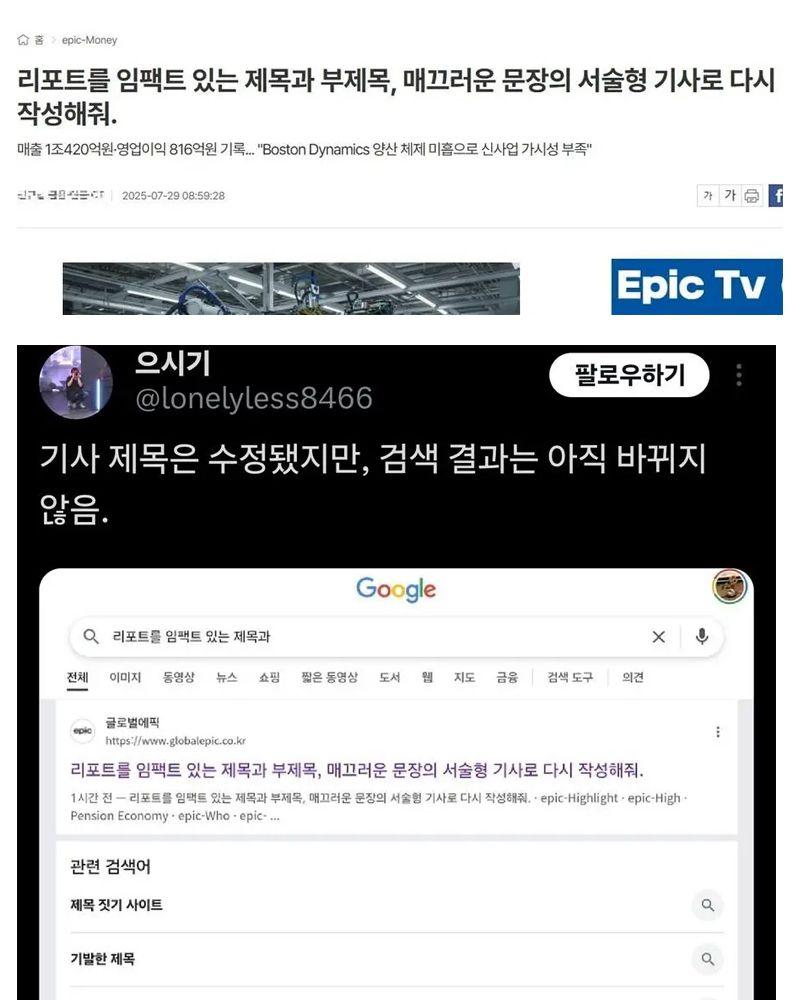
Task: Clear the Google search box with X
Action: click(x=658, y=636)
